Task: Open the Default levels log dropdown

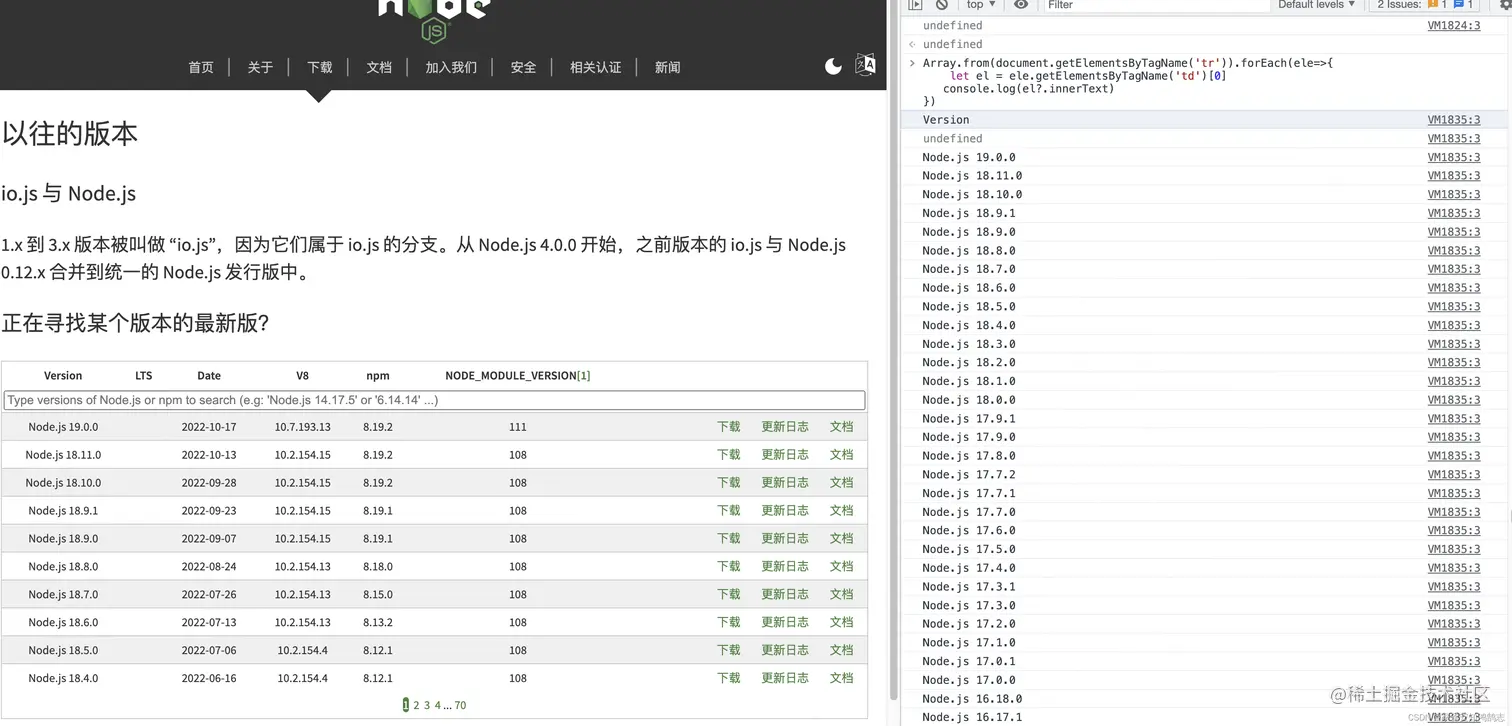Action: (x=1316, y=5)
